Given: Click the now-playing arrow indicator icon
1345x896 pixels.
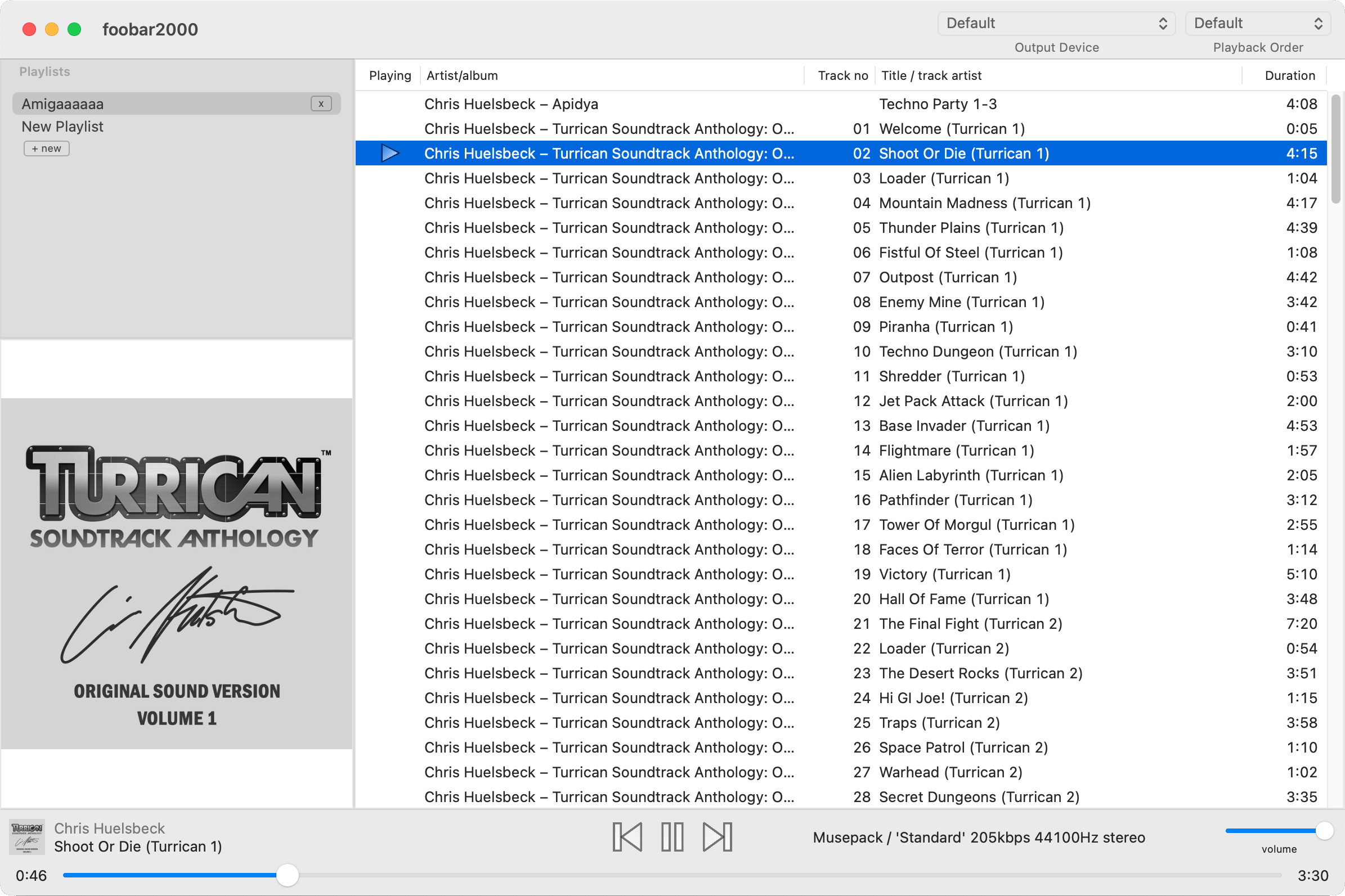Looking at the screenshot, I should click(x=389, y=153).
